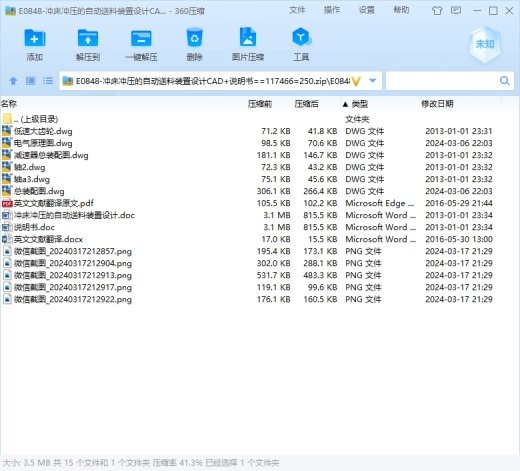Image resolution: width=520 pixels, height=471 pixels.
Task: Select the 减速器总装配图.dwg row
Action: point(247,155)
